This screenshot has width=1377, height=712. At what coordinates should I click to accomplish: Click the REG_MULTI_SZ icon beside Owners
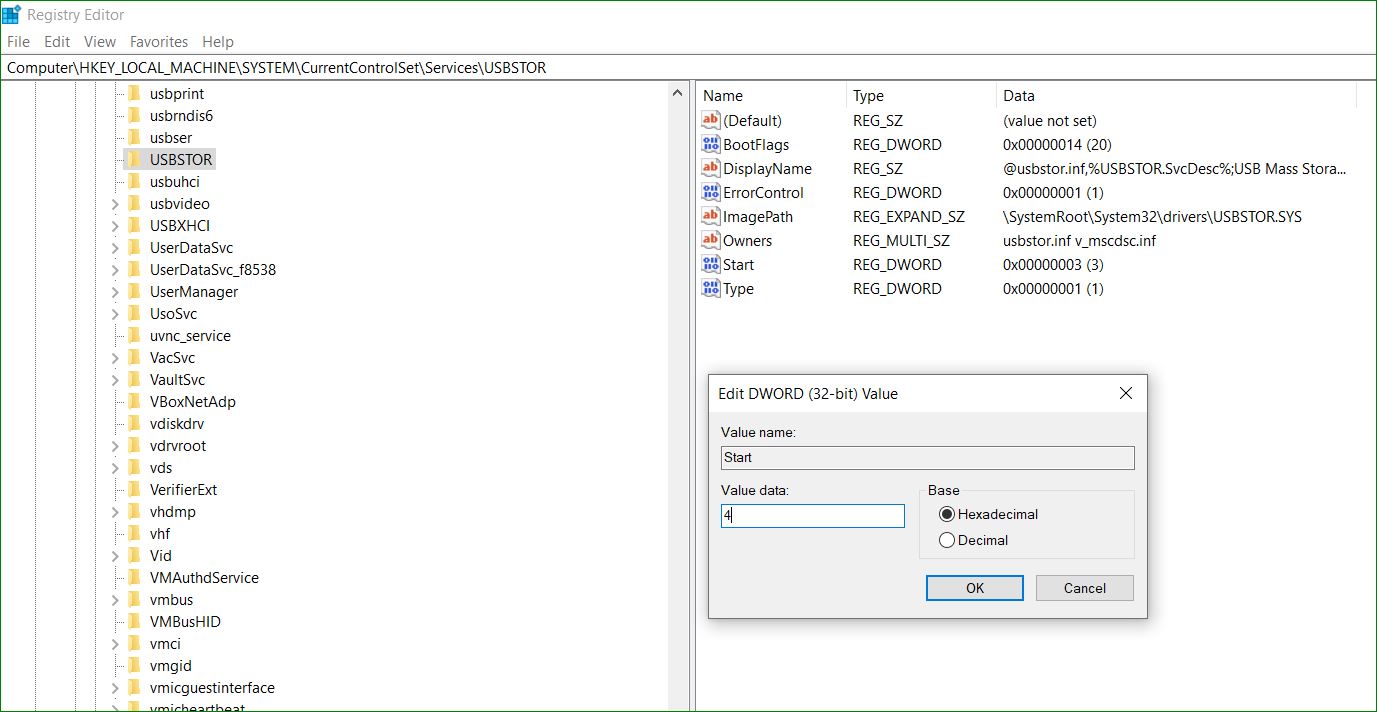709,240
